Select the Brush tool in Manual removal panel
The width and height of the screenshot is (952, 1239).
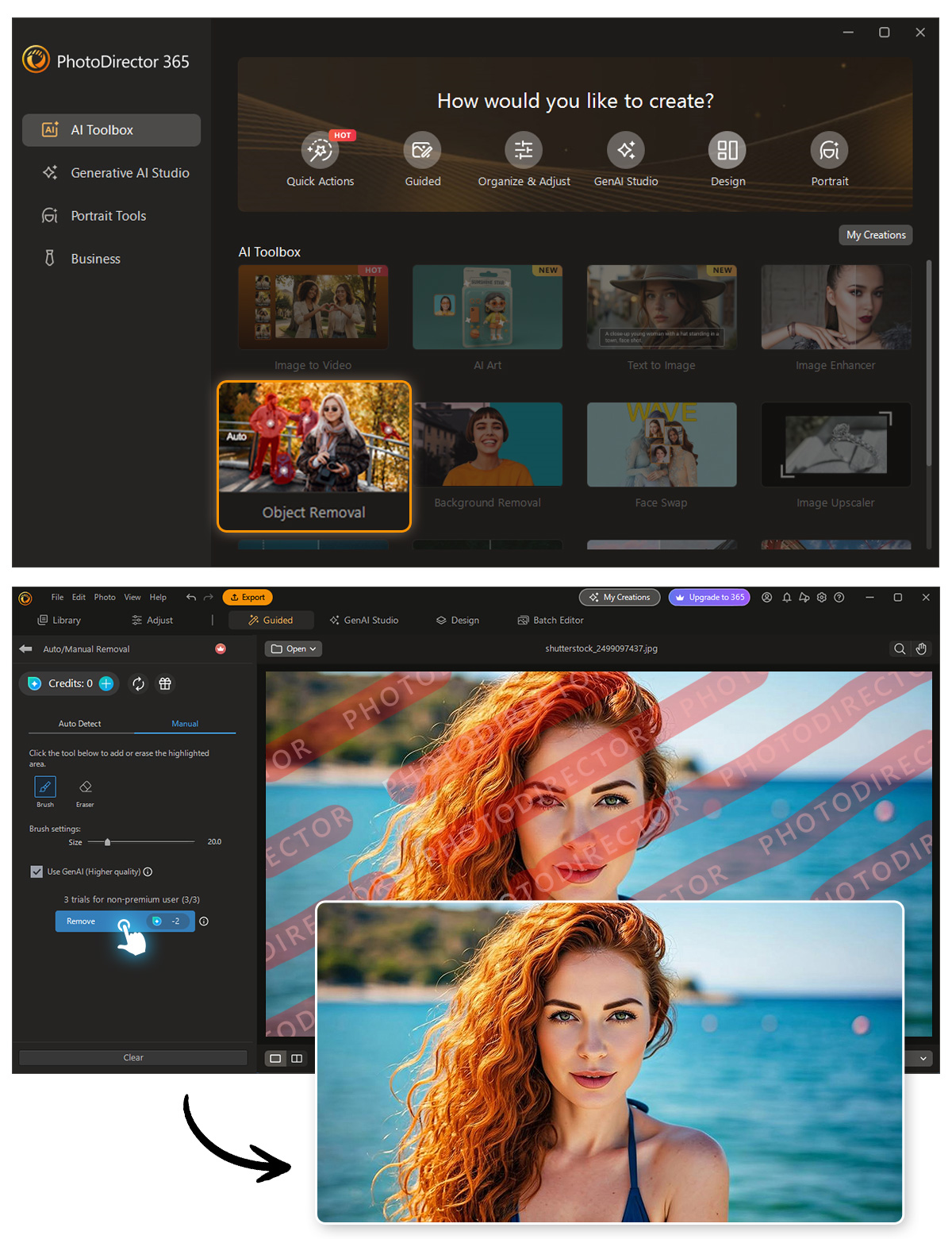44,788
